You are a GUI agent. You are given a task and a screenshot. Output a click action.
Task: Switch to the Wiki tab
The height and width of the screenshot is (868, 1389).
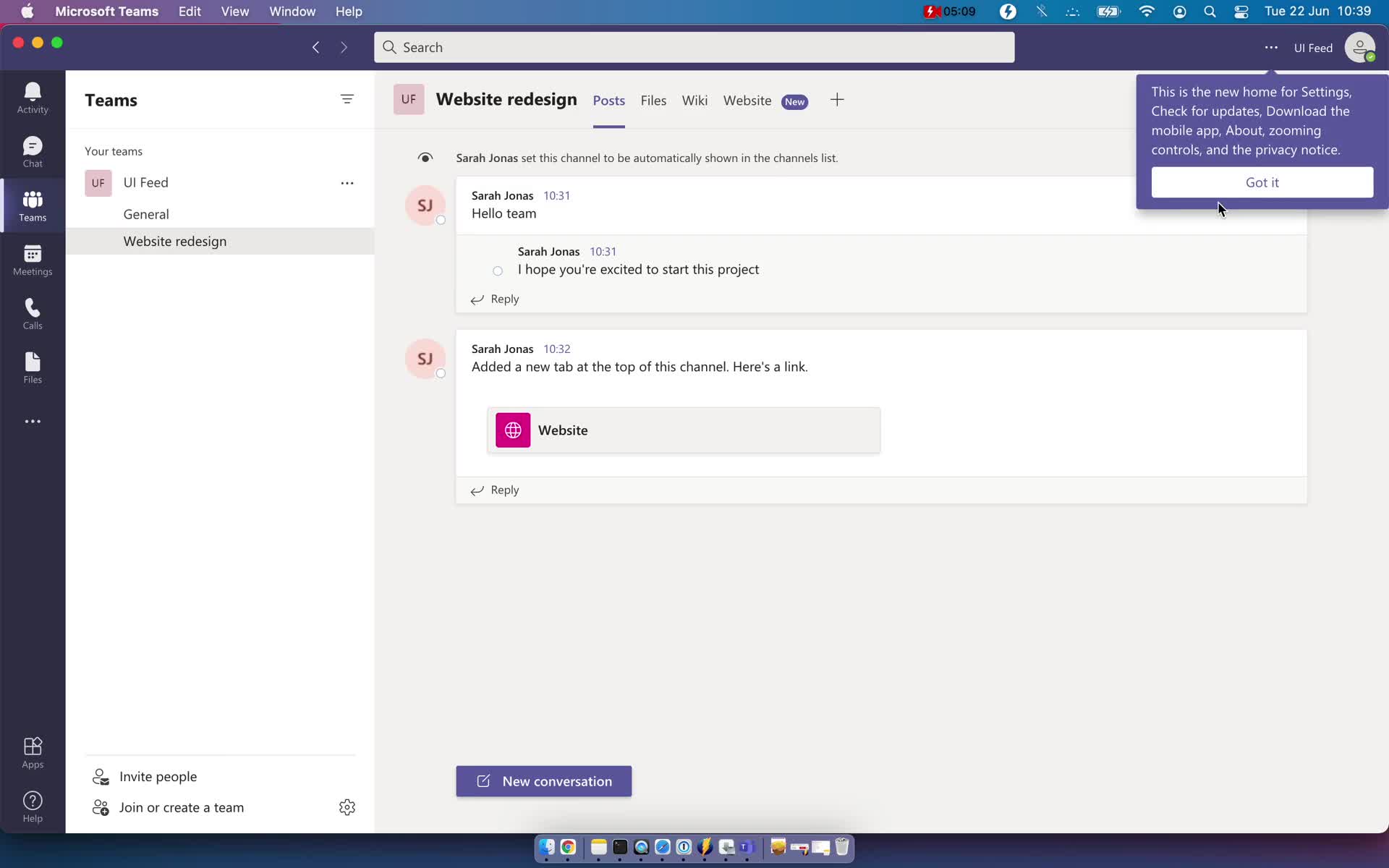(x=694, y=100)
